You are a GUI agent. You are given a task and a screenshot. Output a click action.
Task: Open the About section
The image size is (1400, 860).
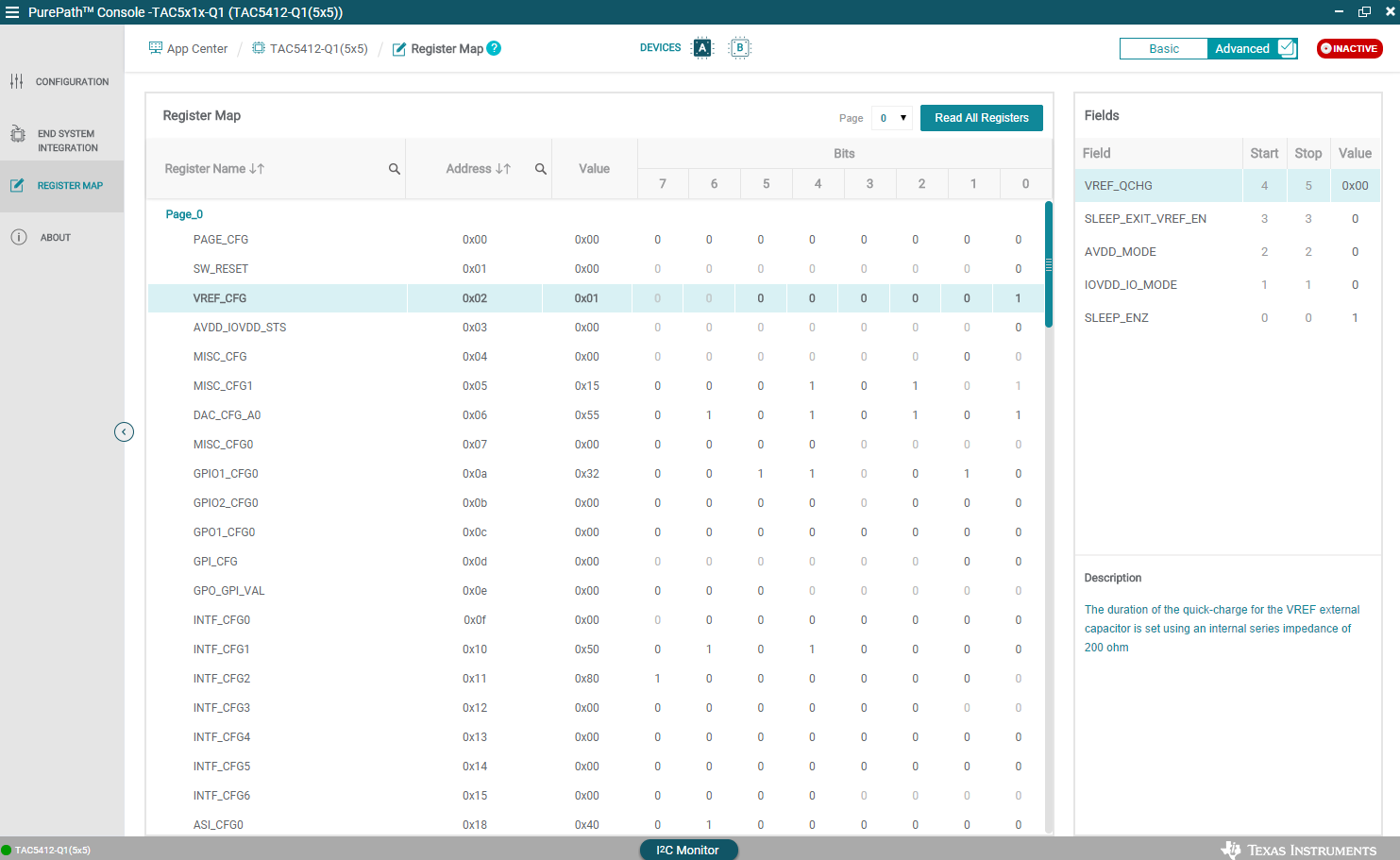pyautogui.click(x=61, y=237)
